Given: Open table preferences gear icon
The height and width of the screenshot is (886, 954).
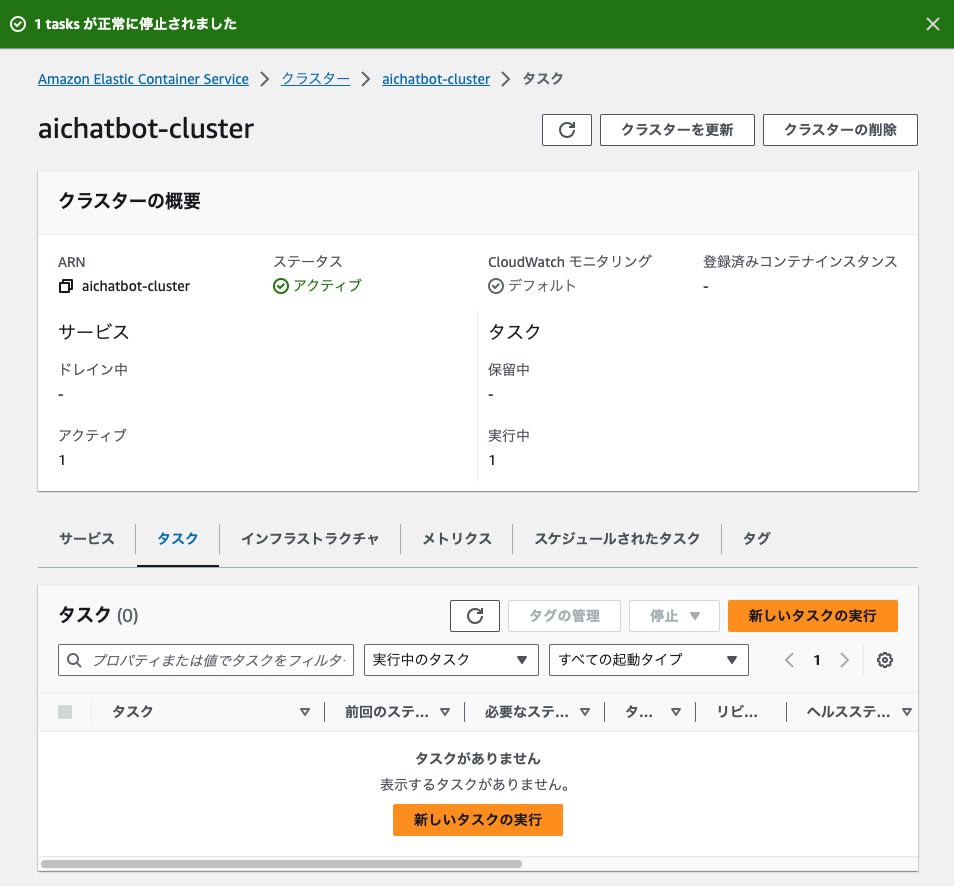Looking at the screenshot, I should tap(885, 660).
